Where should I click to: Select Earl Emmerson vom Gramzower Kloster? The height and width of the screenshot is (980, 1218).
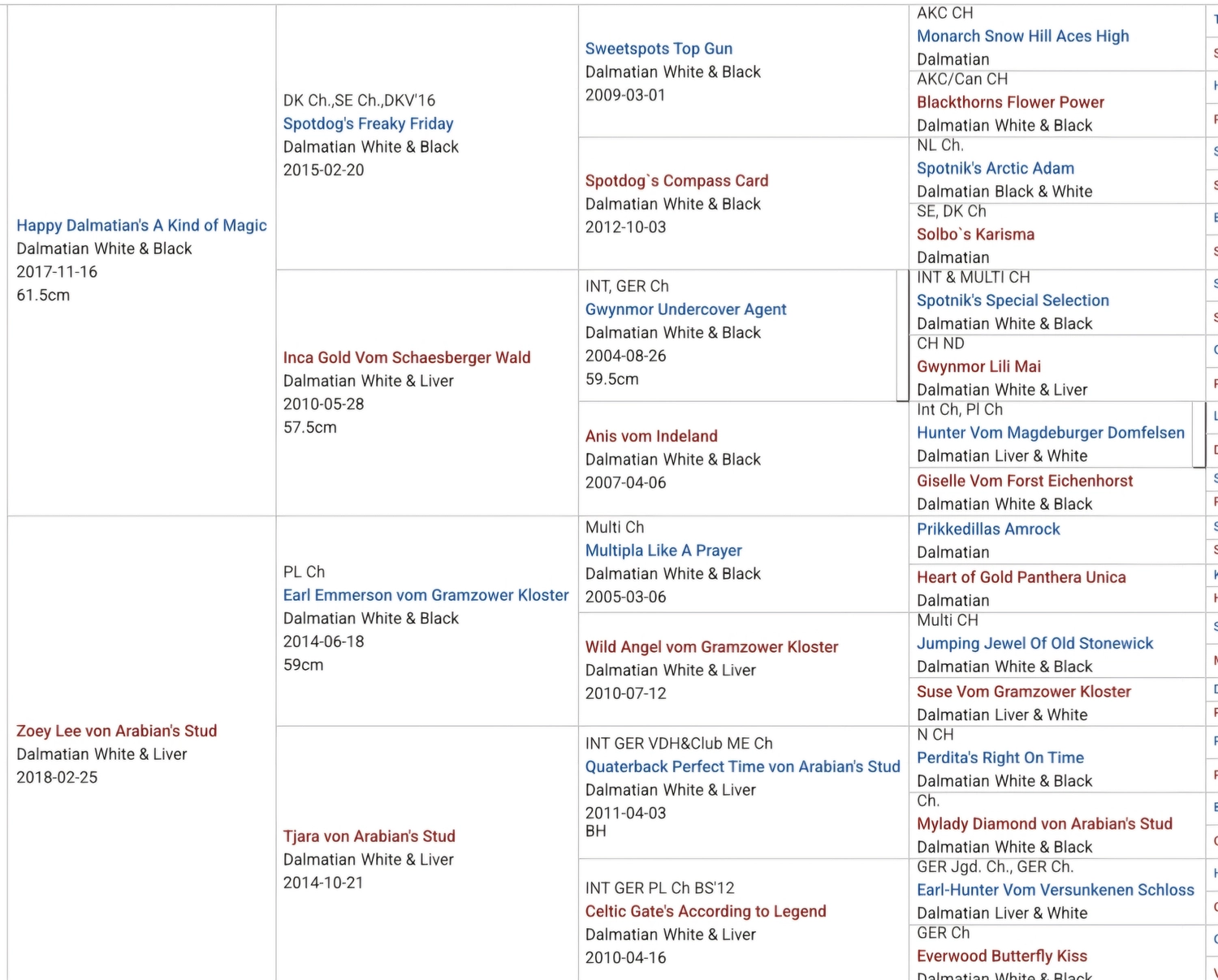click(425, 595)
